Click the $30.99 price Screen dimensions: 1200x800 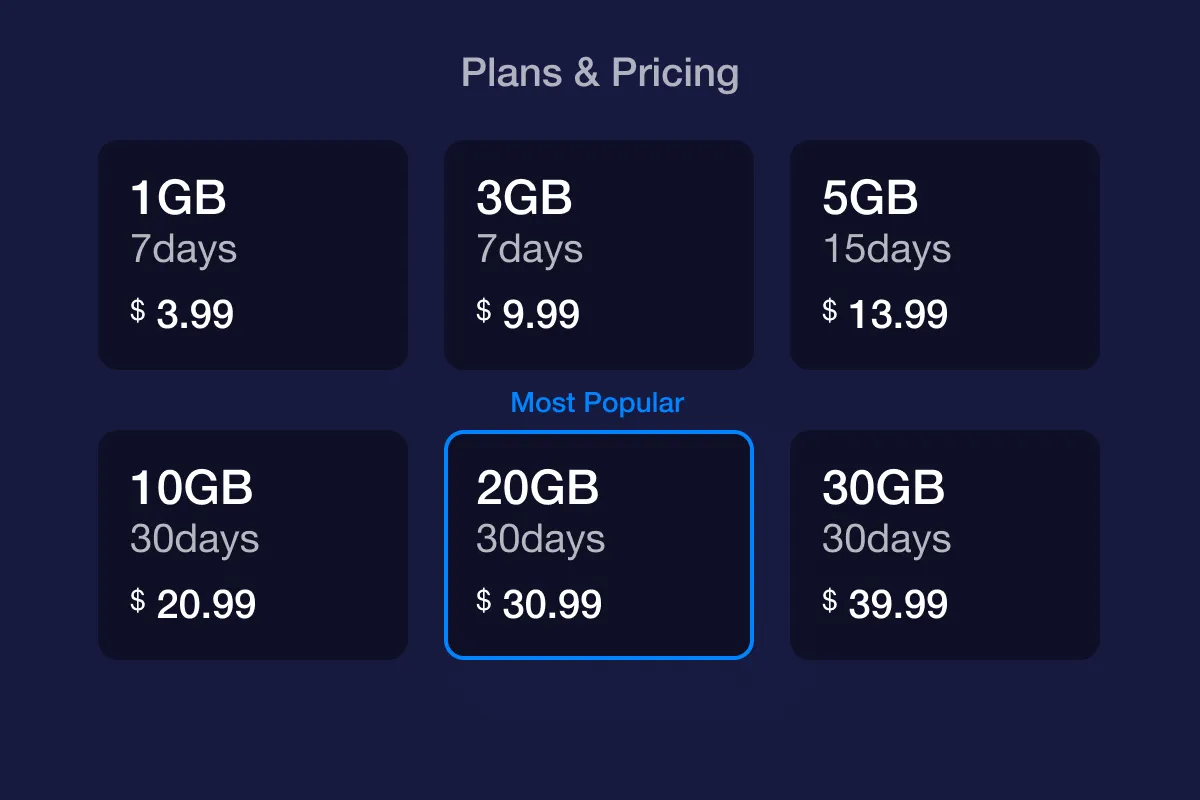[540, 604]
